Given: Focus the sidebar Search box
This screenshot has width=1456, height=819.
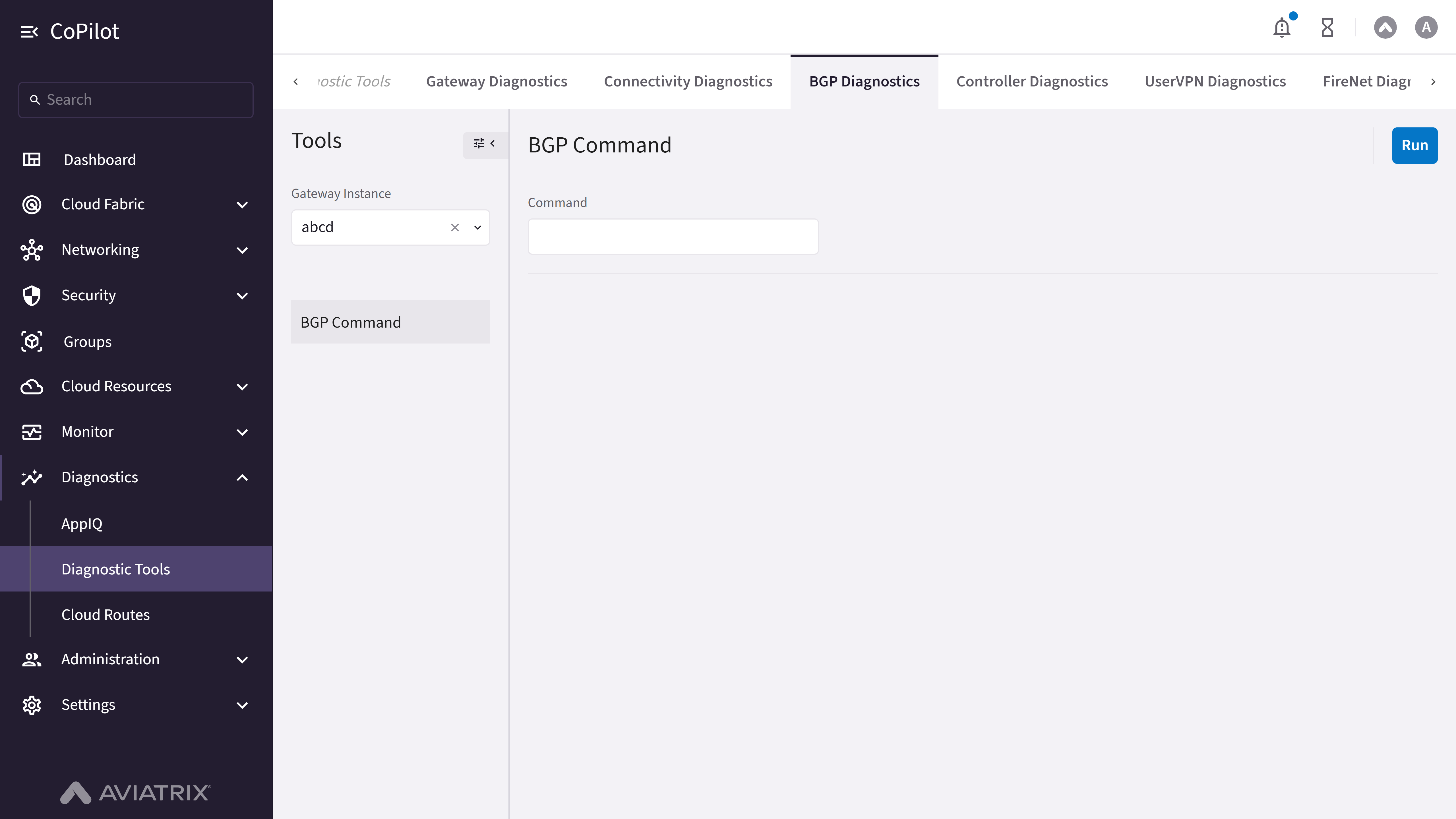Looking at the screenshot, I should click(x=136, y=100).
